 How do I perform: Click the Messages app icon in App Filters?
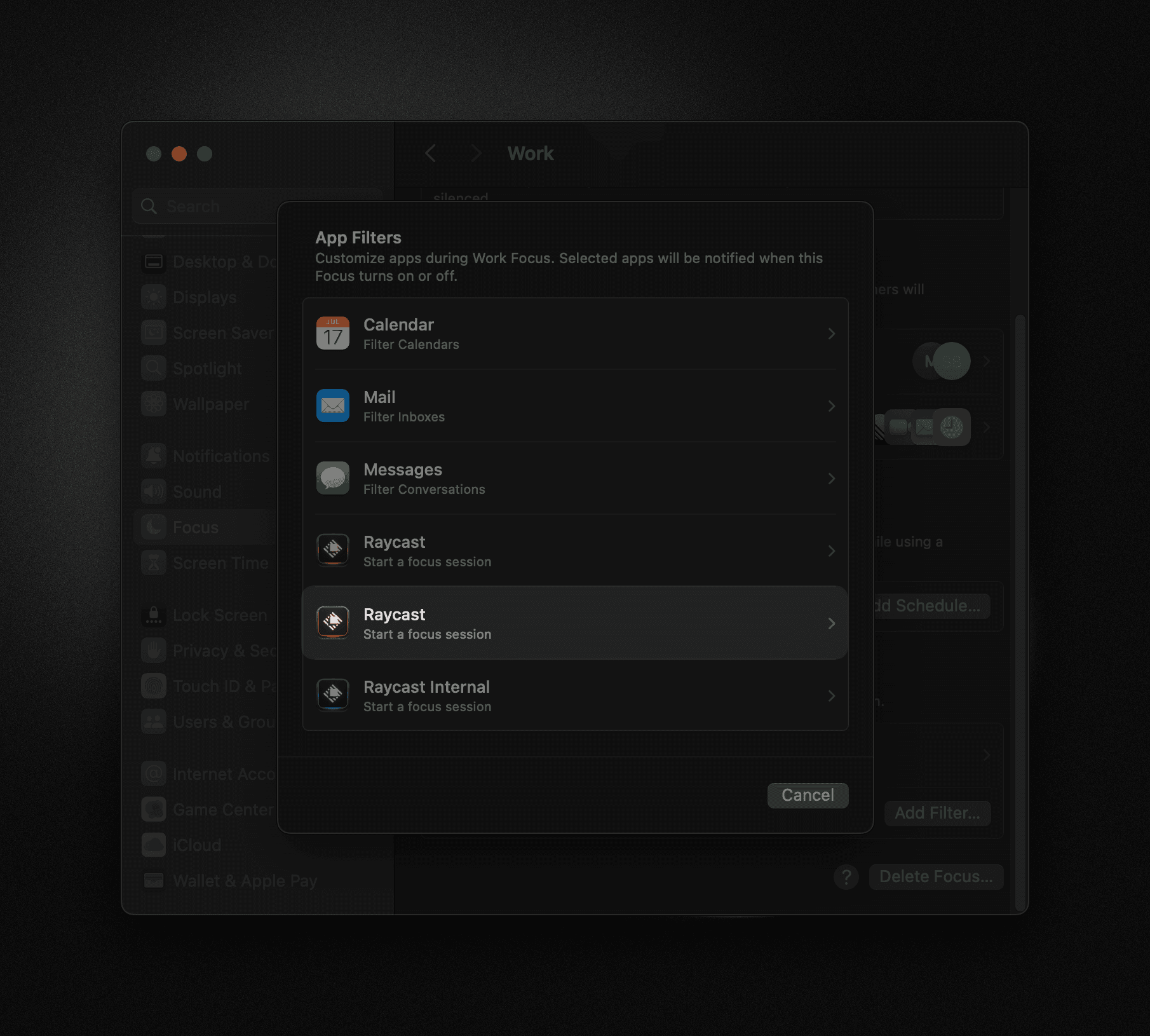(332, 478)
